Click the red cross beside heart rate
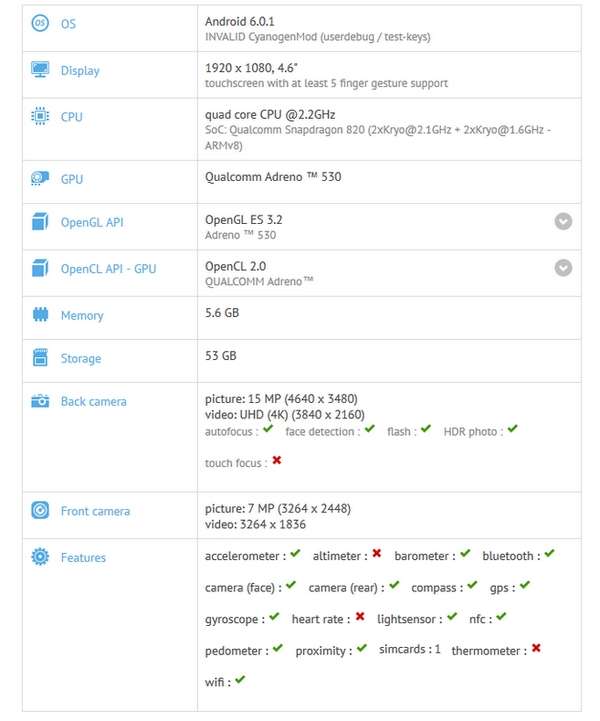 (x=360, y=616)
